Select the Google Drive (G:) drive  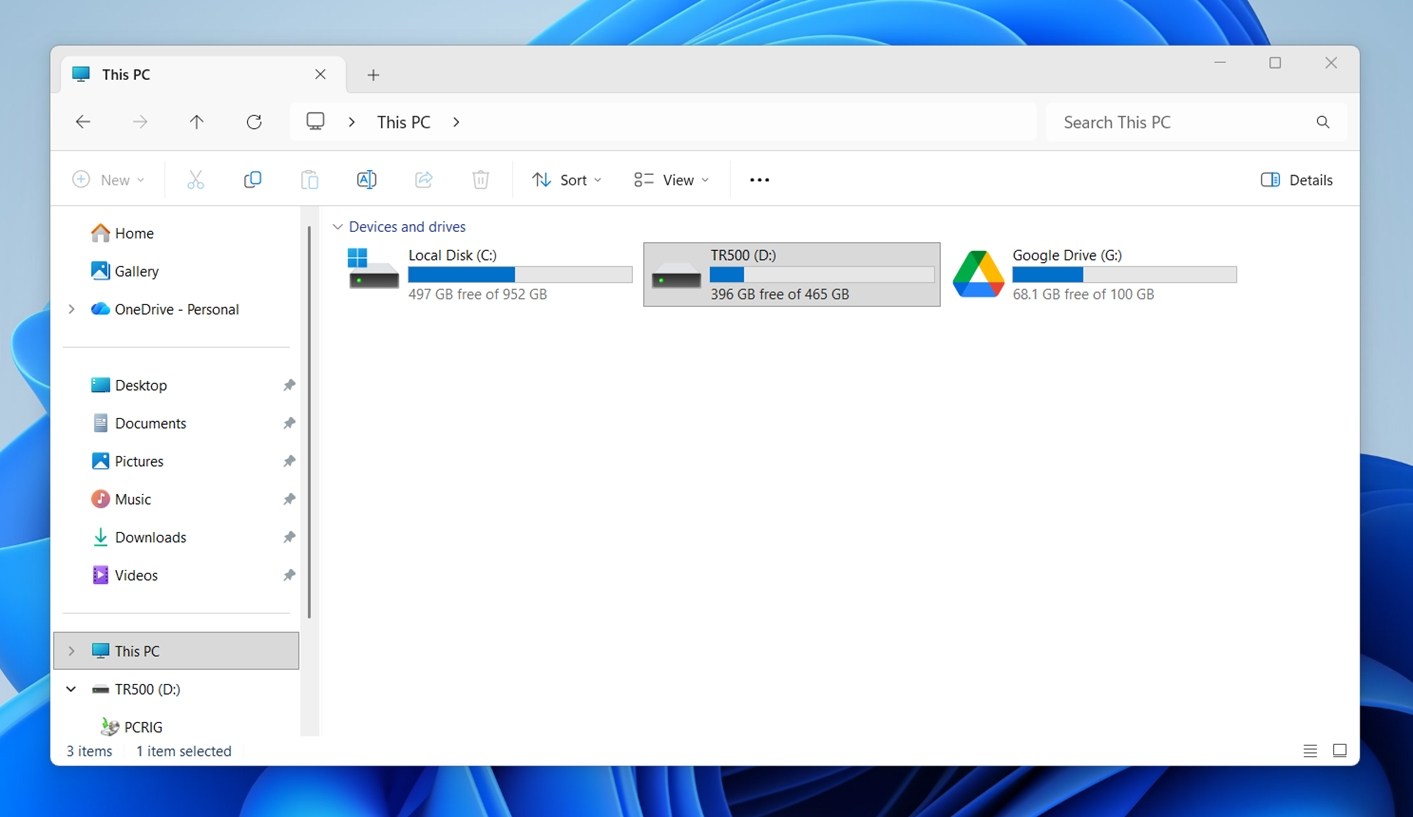pyautogui.click(x=1094, y=274)
